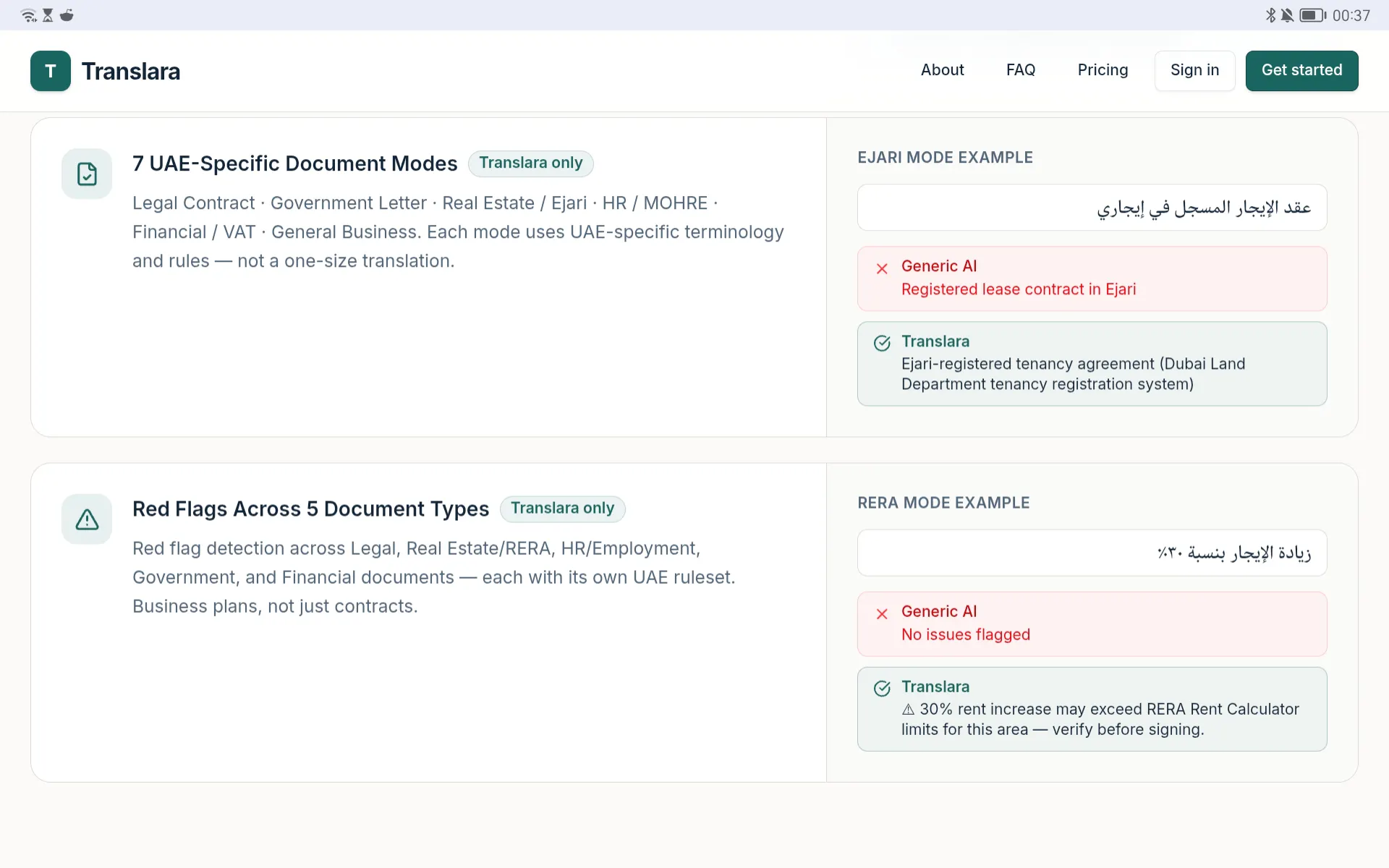Viewport: 1389px width, 868px height.
Task: Click the Sign in button
Action: 1194,71
